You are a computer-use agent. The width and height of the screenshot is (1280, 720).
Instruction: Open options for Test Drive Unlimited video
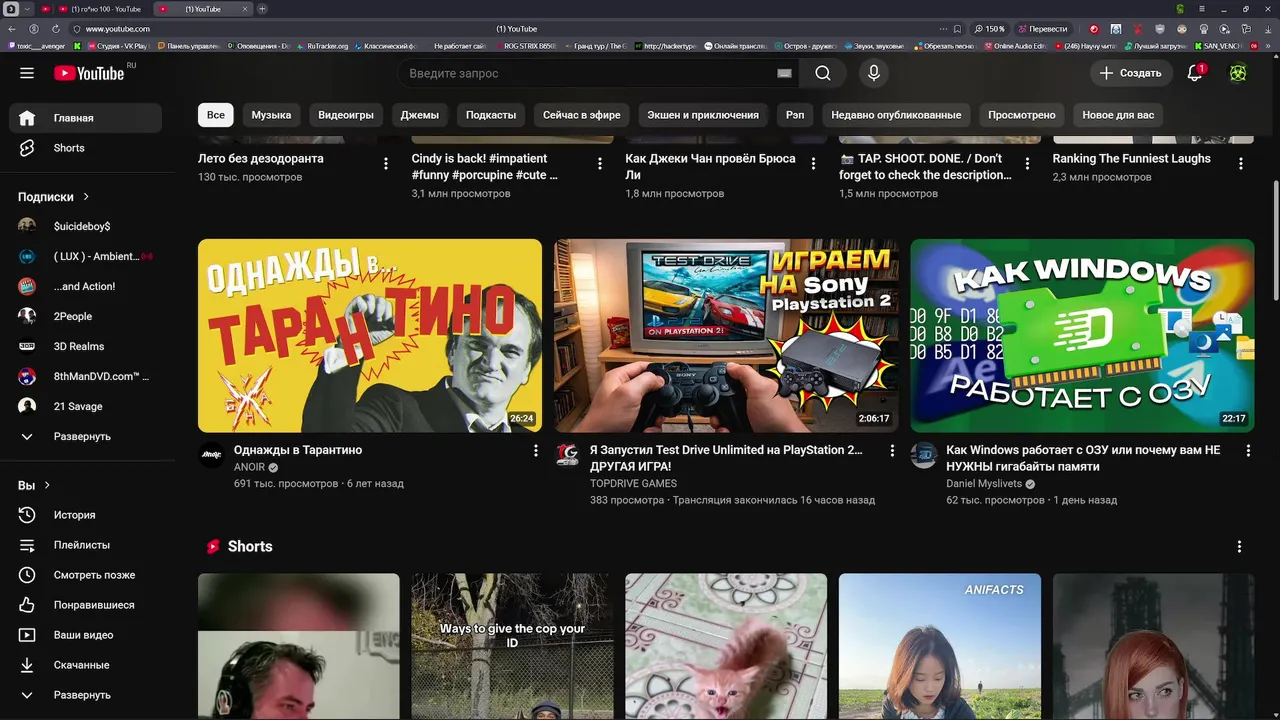[x=892, y=451]
